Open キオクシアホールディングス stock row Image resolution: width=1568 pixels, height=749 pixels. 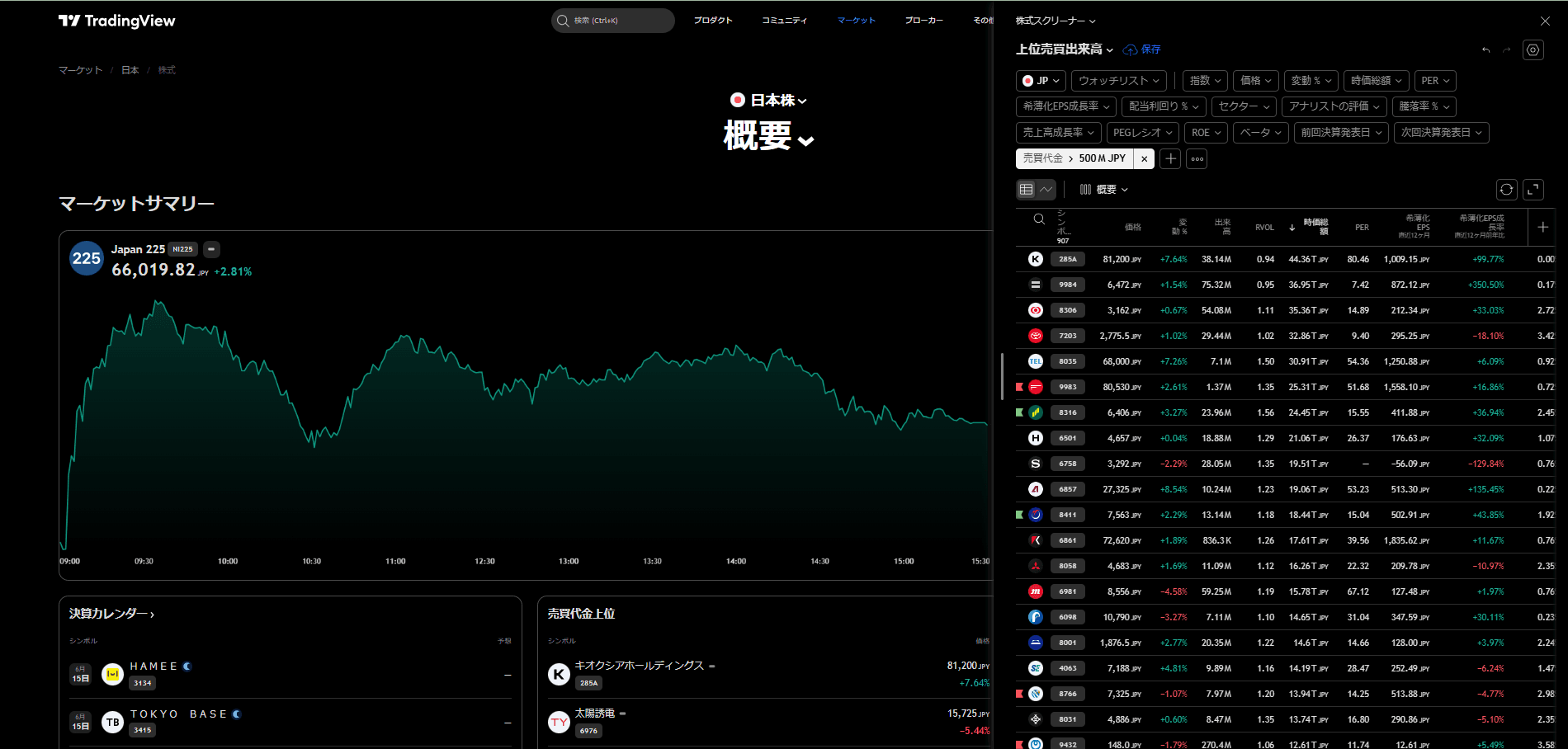(x=768, y=674)
